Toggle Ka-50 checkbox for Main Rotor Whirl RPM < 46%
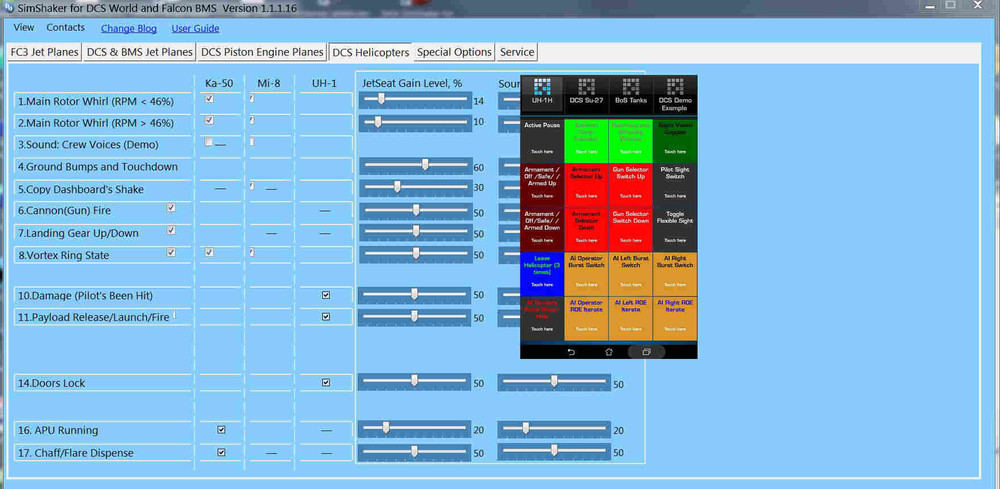This screenshot has height=489, width=1000. (x=209, y=98)
